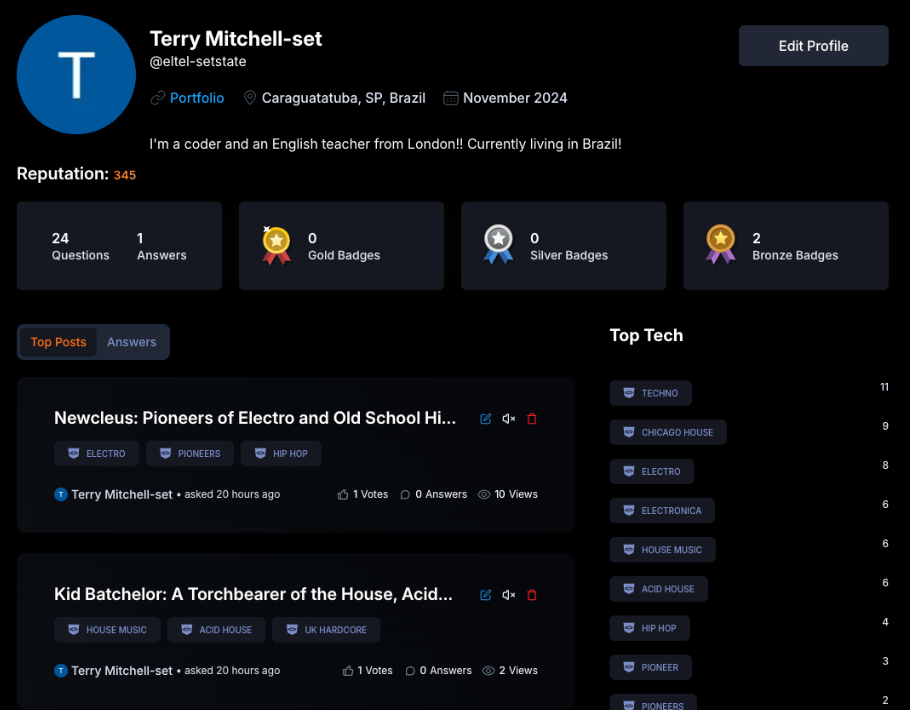Edit the Newcleus post via pencil icon

point(486,419)
